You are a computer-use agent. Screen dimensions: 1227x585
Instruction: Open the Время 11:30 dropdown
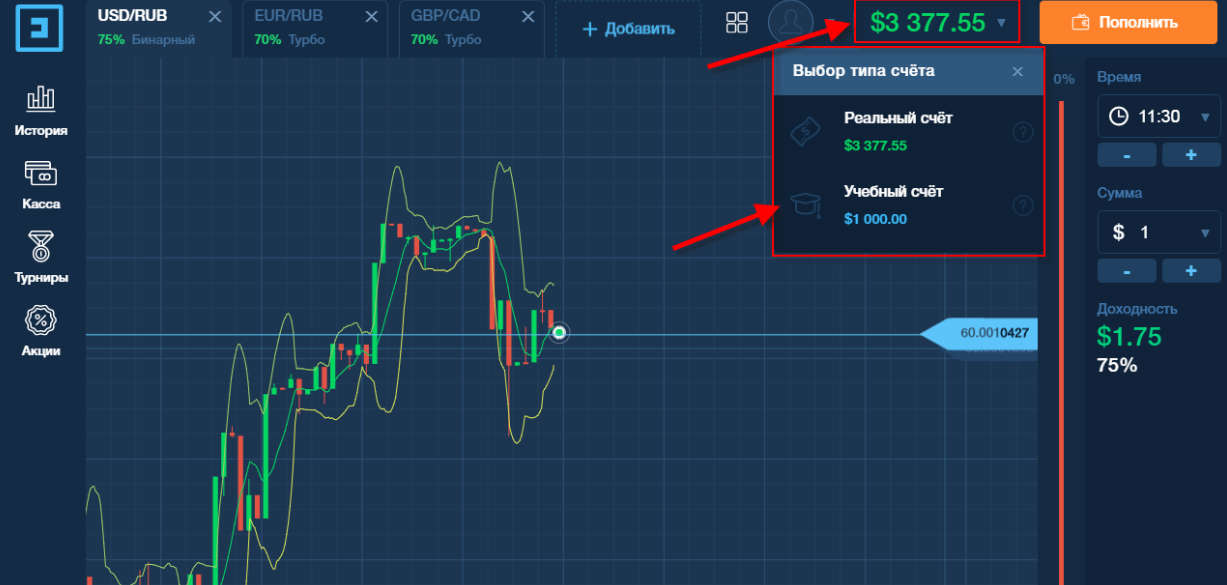(1159, 117)
